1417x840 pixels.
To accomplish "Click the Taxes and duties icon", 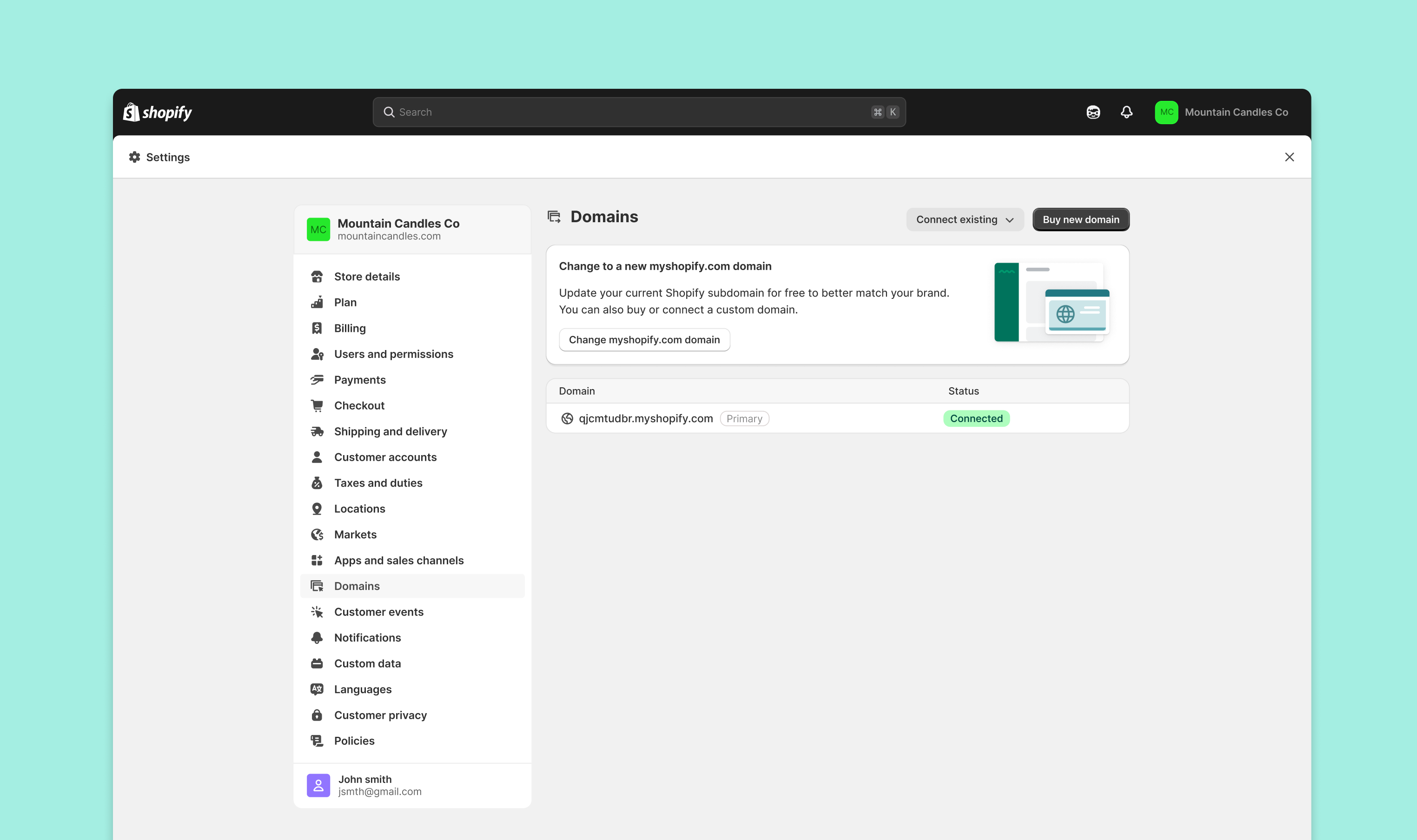I will pyautogui.click(x=317, y=483).
